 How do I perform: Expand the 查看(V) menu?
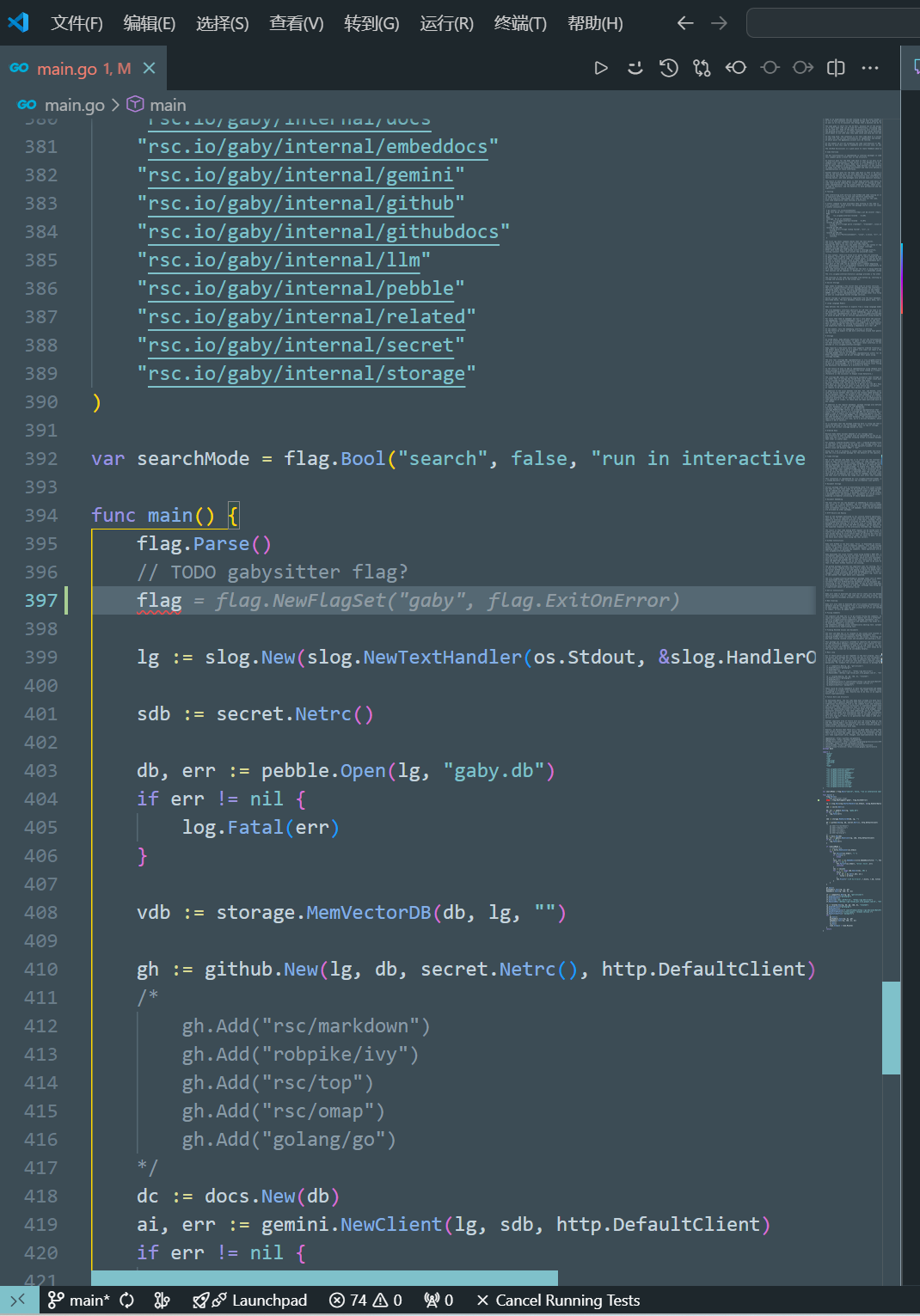tap(296, 23)
